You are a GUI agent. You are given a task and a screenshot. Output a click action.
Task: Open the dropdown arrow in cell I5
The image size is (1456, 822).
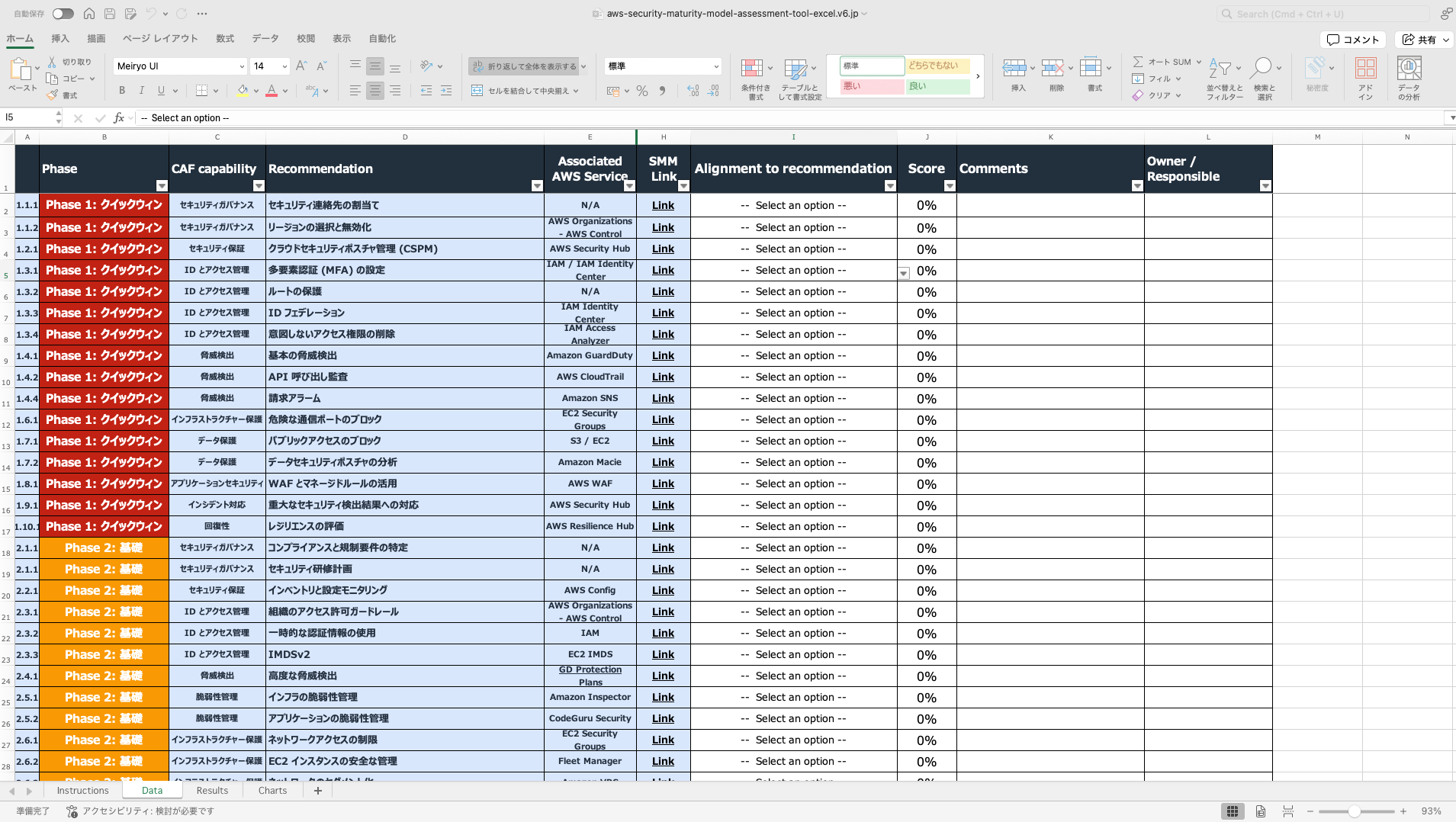pos(903,274)
